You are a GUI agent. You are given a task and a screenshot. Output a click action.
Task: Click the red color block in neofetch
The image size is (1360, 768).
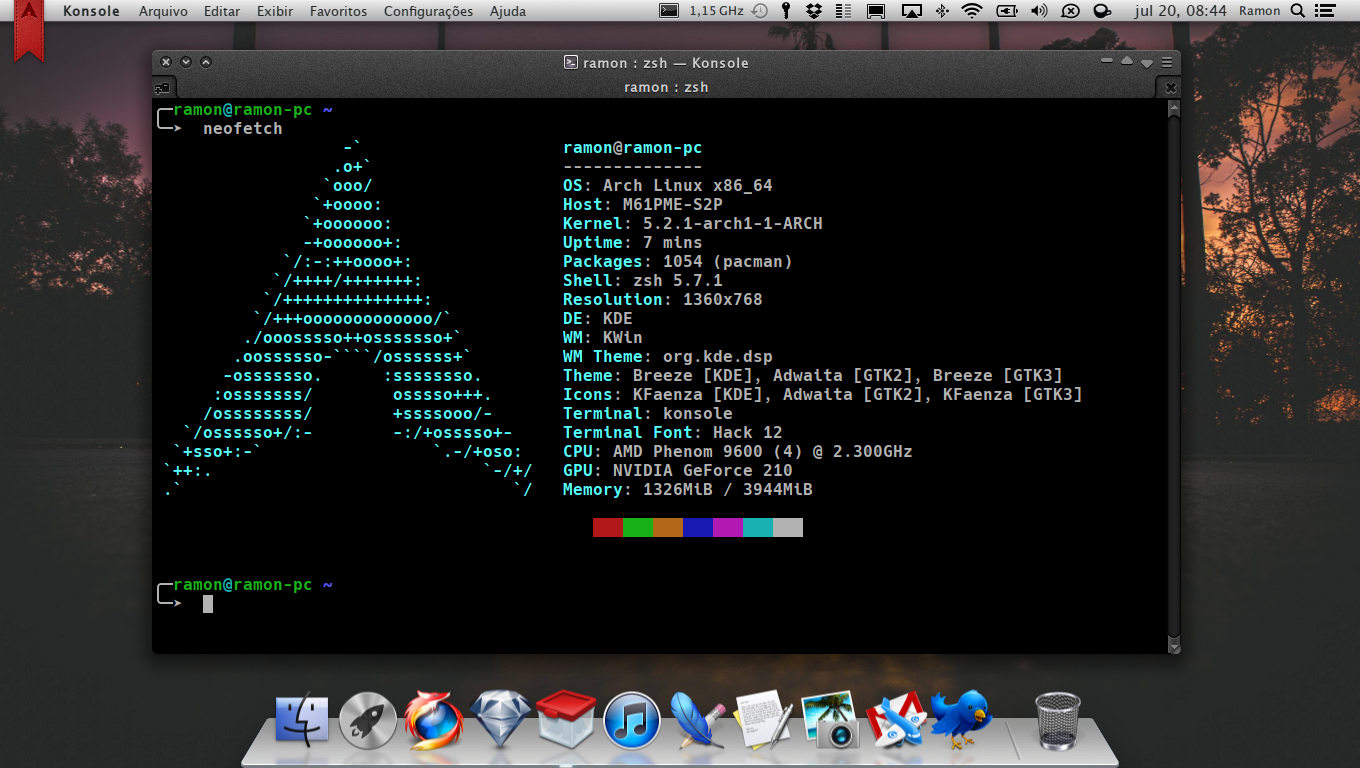[608, 527]
